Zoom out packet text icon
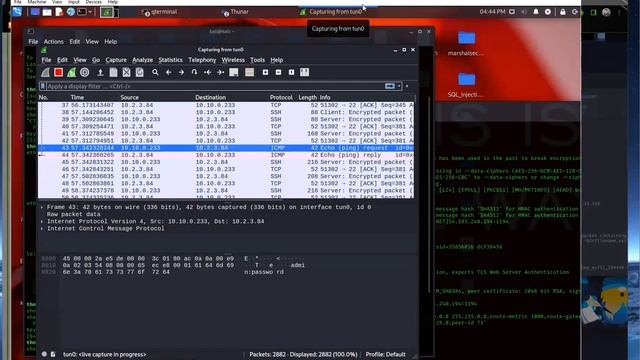The width and height of the screenshot is (640, 360). click(x=278, y=72)
